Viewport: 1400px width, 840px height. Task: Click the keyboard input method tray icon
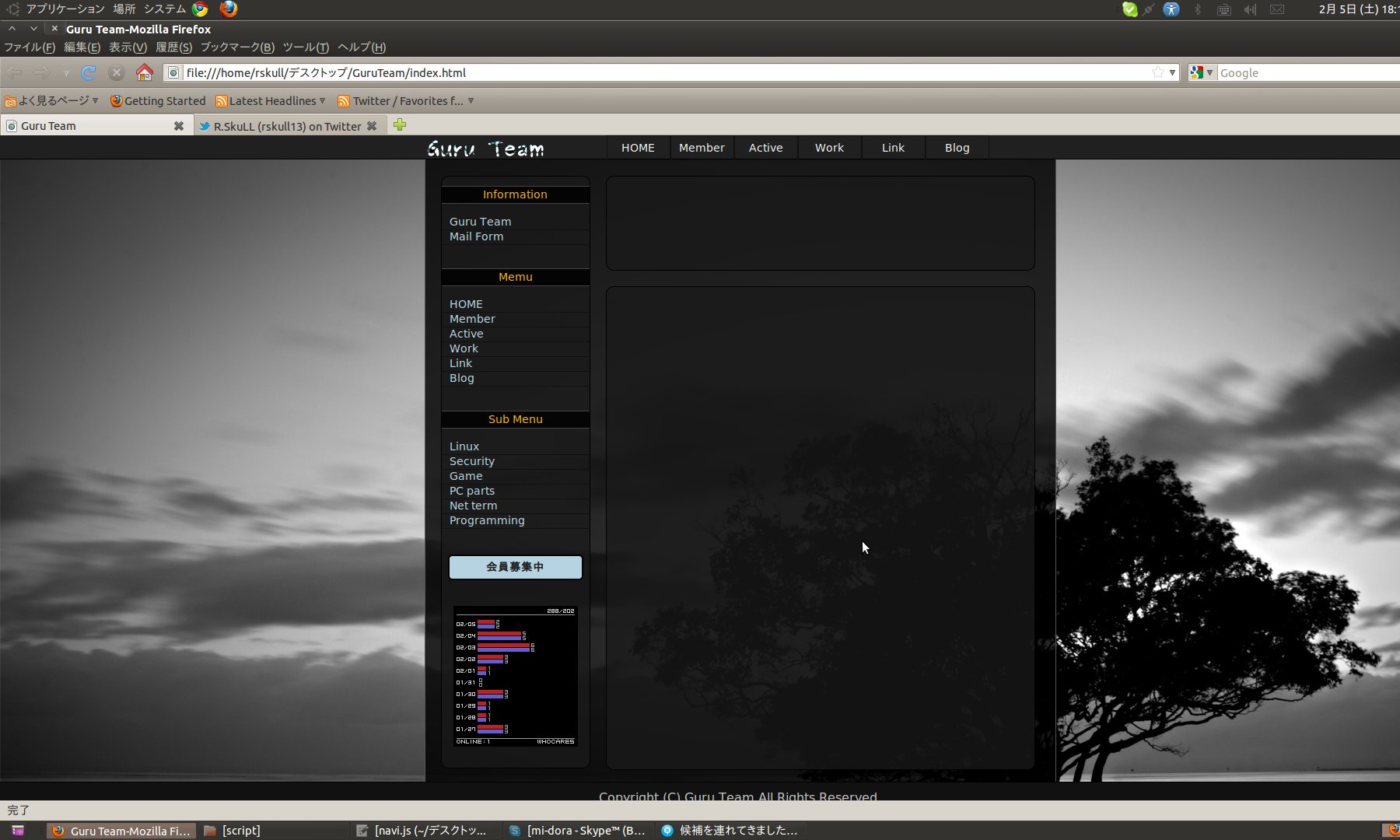[1224, 9]
